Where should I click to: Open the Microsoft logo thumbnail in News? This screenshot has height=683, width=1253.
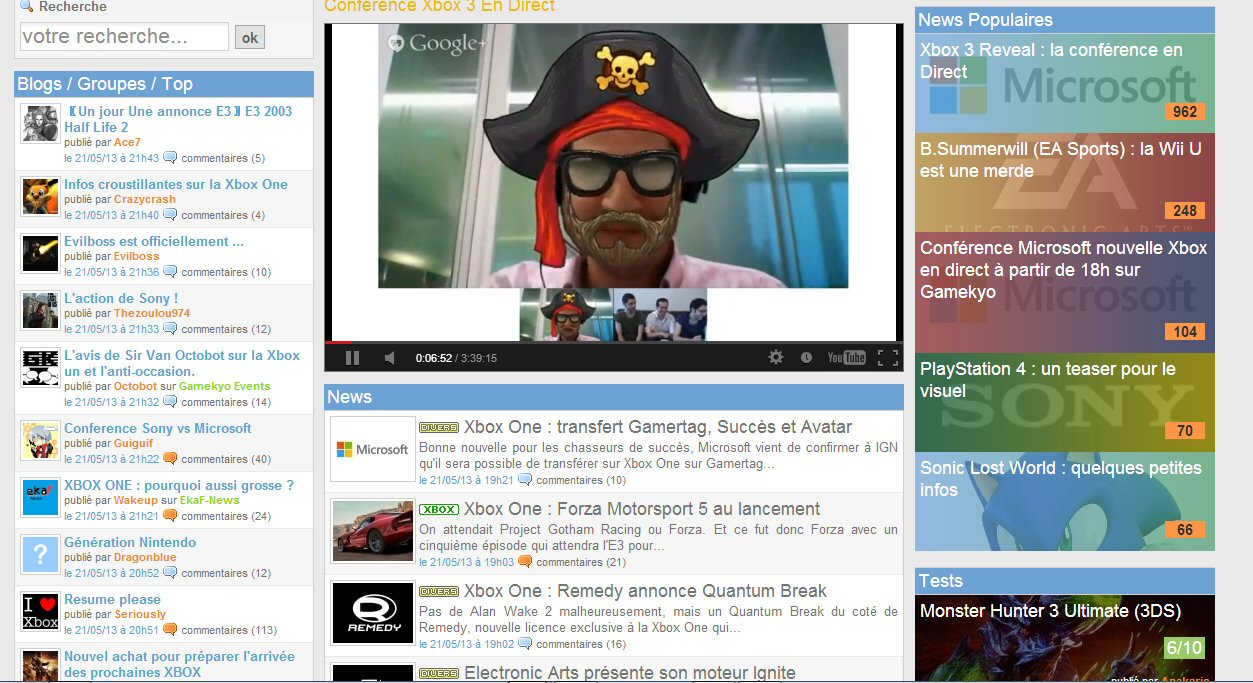click(372, 449)
